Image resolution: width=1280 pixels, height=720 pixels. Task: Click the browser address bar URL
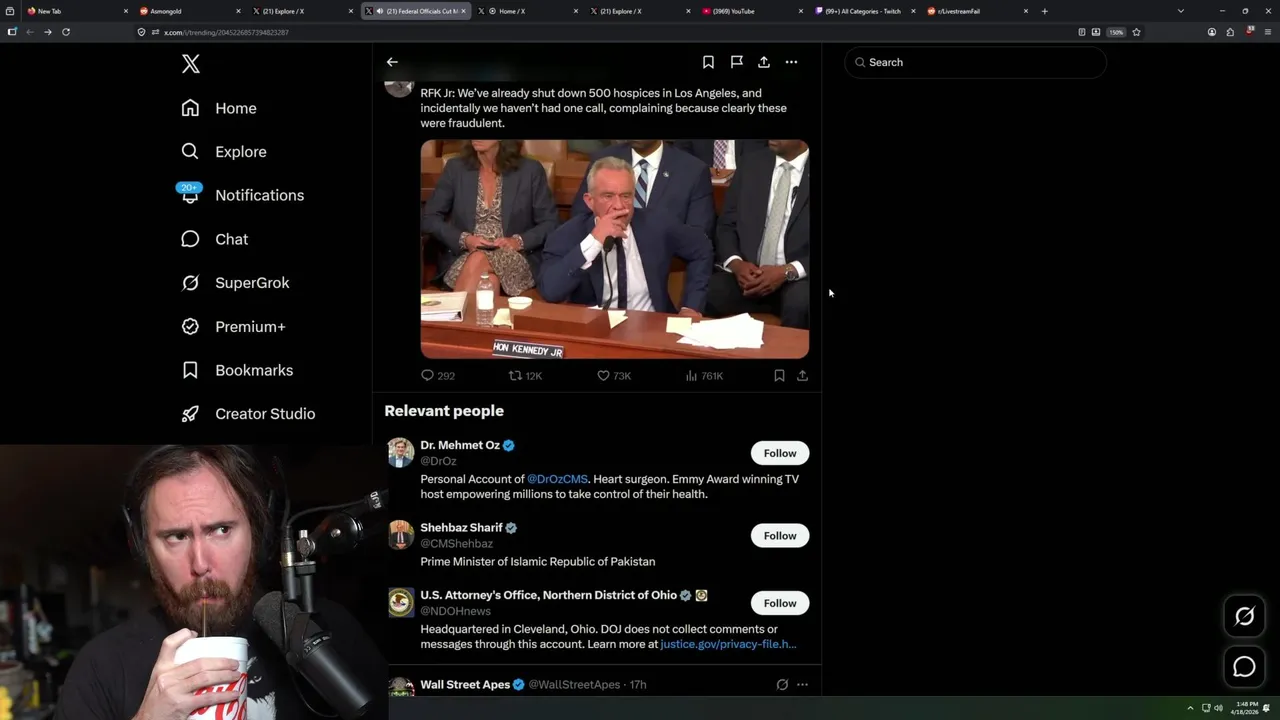226,32
